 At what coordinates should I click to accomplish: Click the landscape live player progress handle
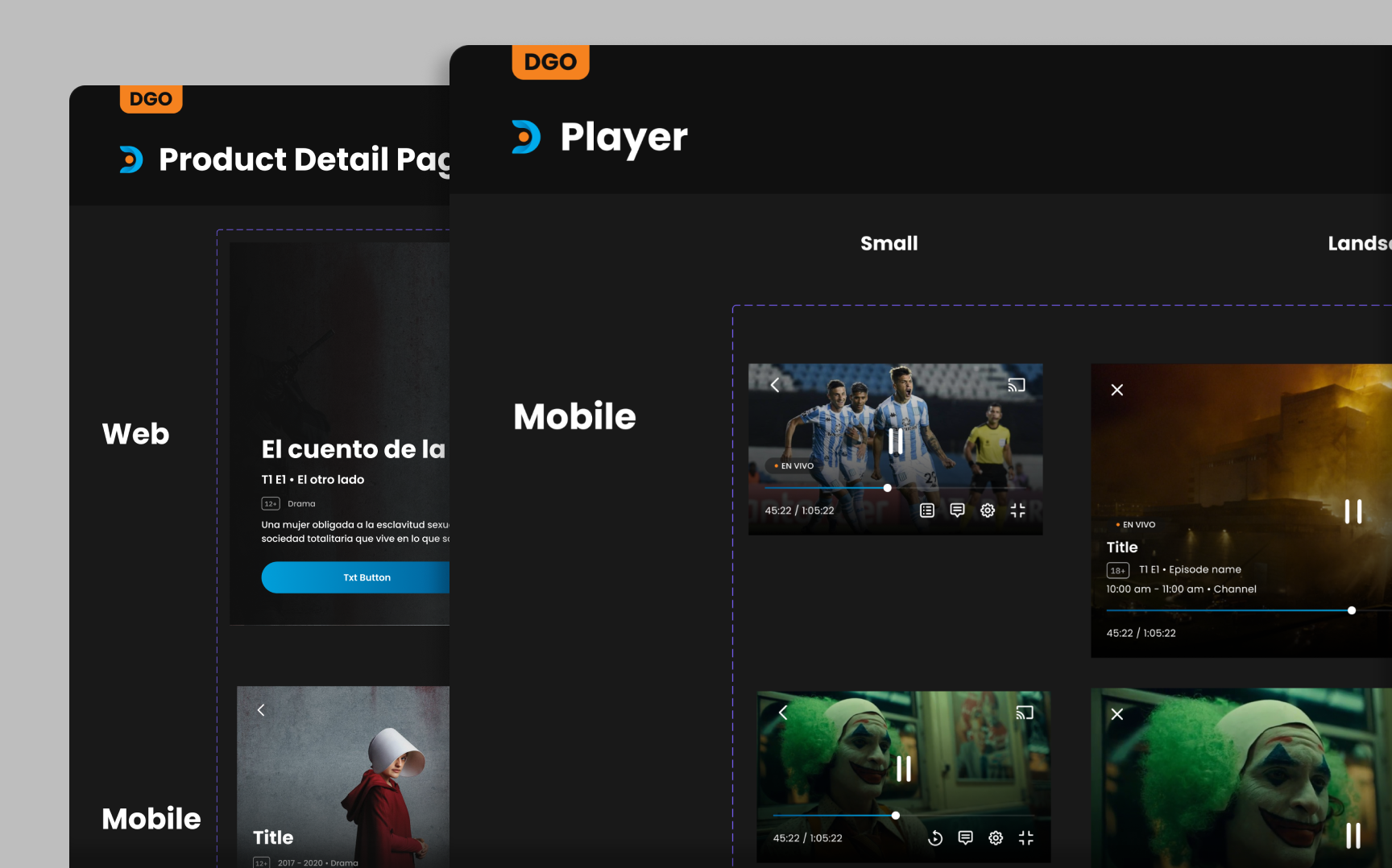coord(1352,610)
